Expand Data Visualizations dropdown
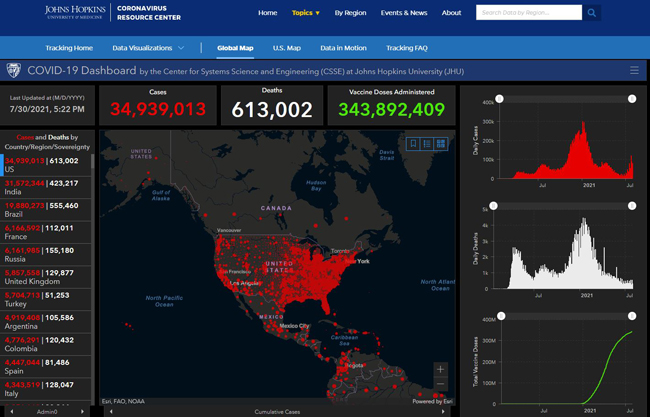This screenshot has height=417, width=650. tap(148, 48)
